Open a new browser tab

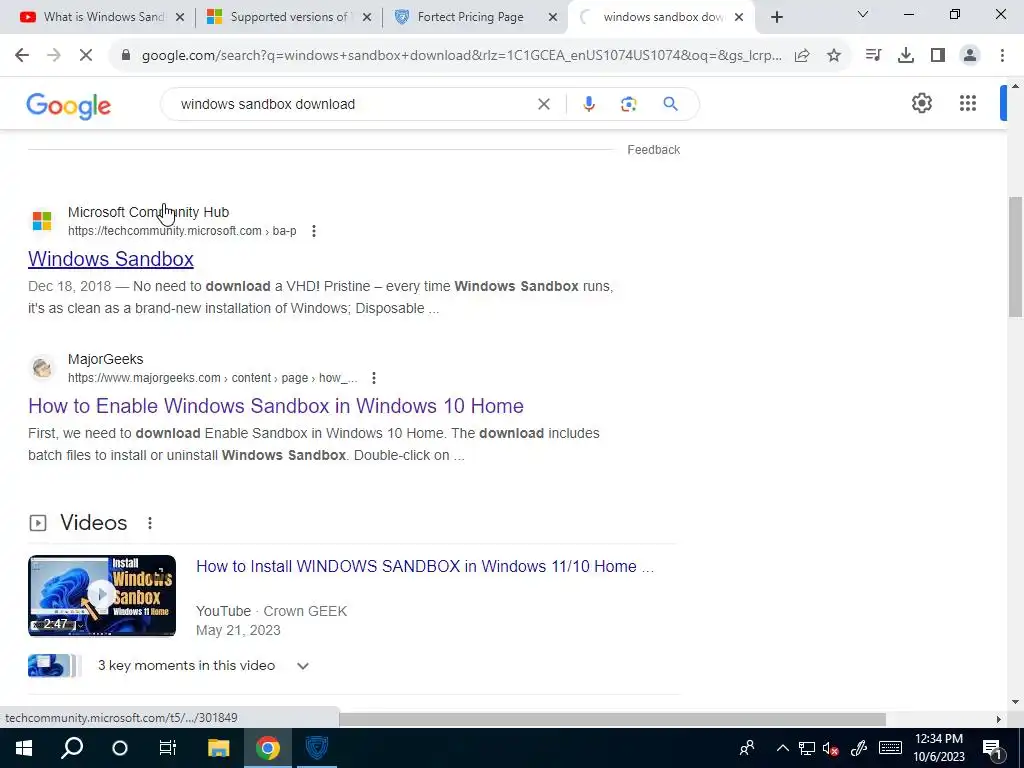[776, 17]
